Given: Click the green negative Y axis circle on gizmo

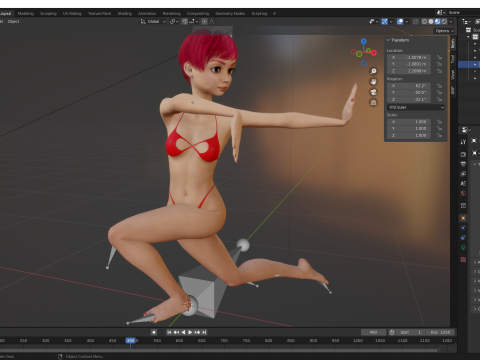Looking at the screenshot, I should click(359, 54).
